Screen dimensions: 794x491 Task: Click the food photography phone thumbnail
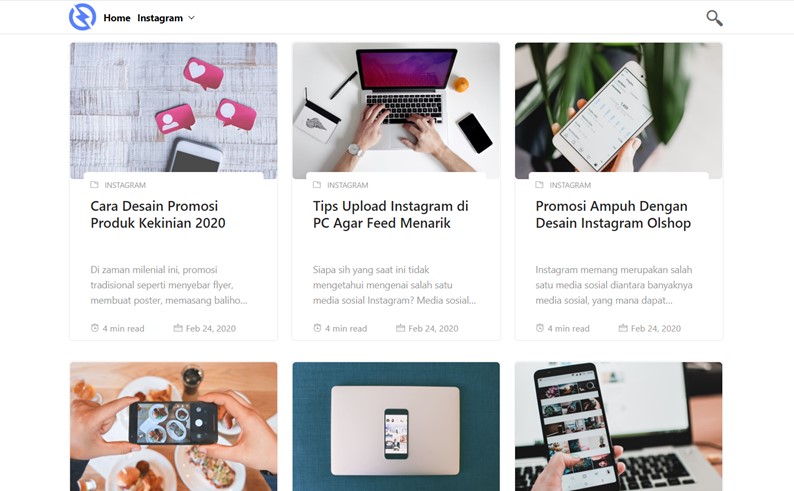click(174, 426)
